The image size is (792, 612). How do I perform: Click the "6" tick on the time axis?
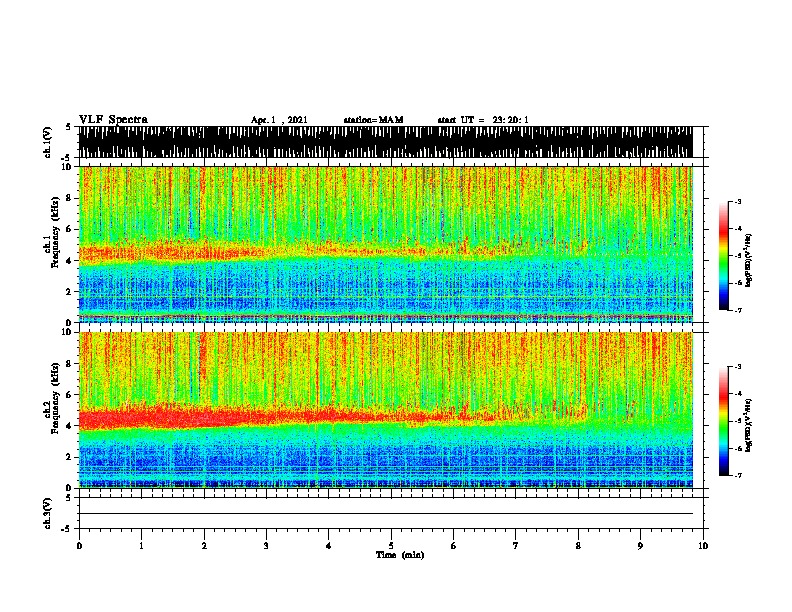[454, 546]
